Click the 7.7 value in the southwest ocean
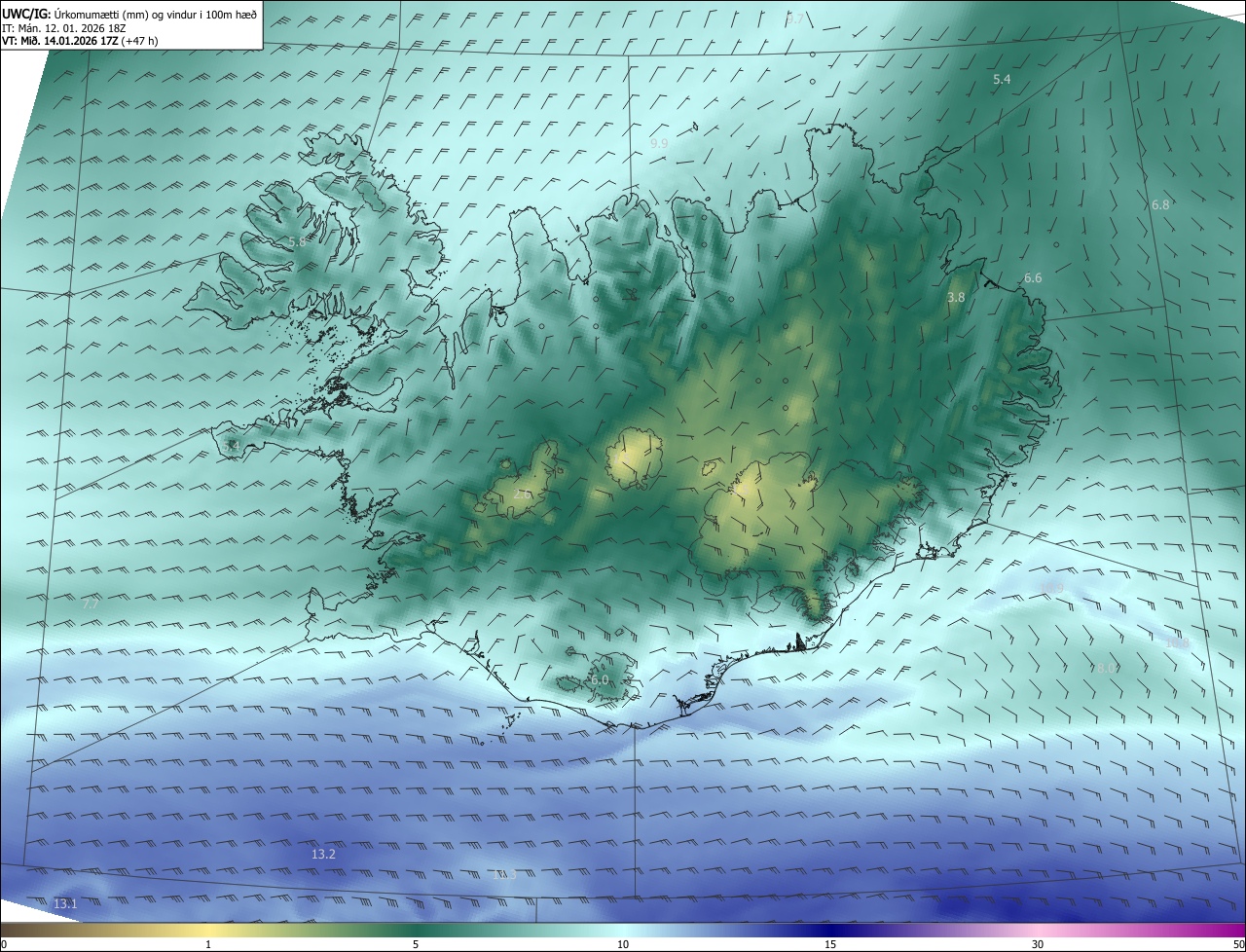The width and height of the screenshot is (1246, 952). (x=91, y=604)
